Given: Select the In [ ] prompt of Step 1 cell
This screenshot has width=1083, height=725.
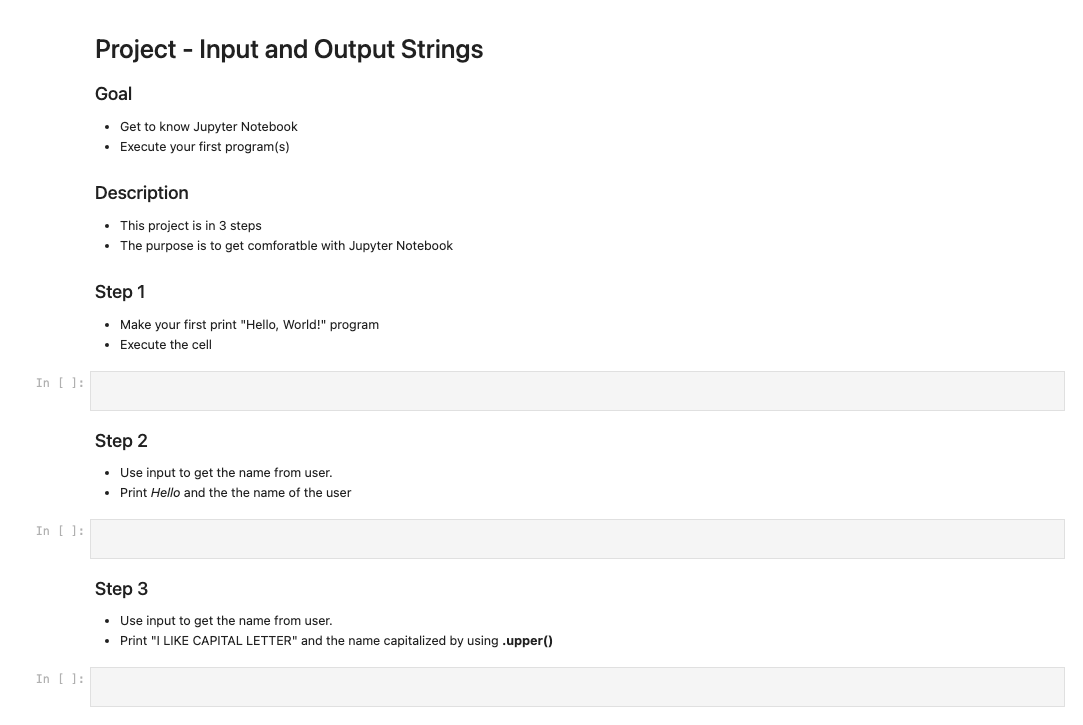Looking at the screenshot, I should click(60, 383).
